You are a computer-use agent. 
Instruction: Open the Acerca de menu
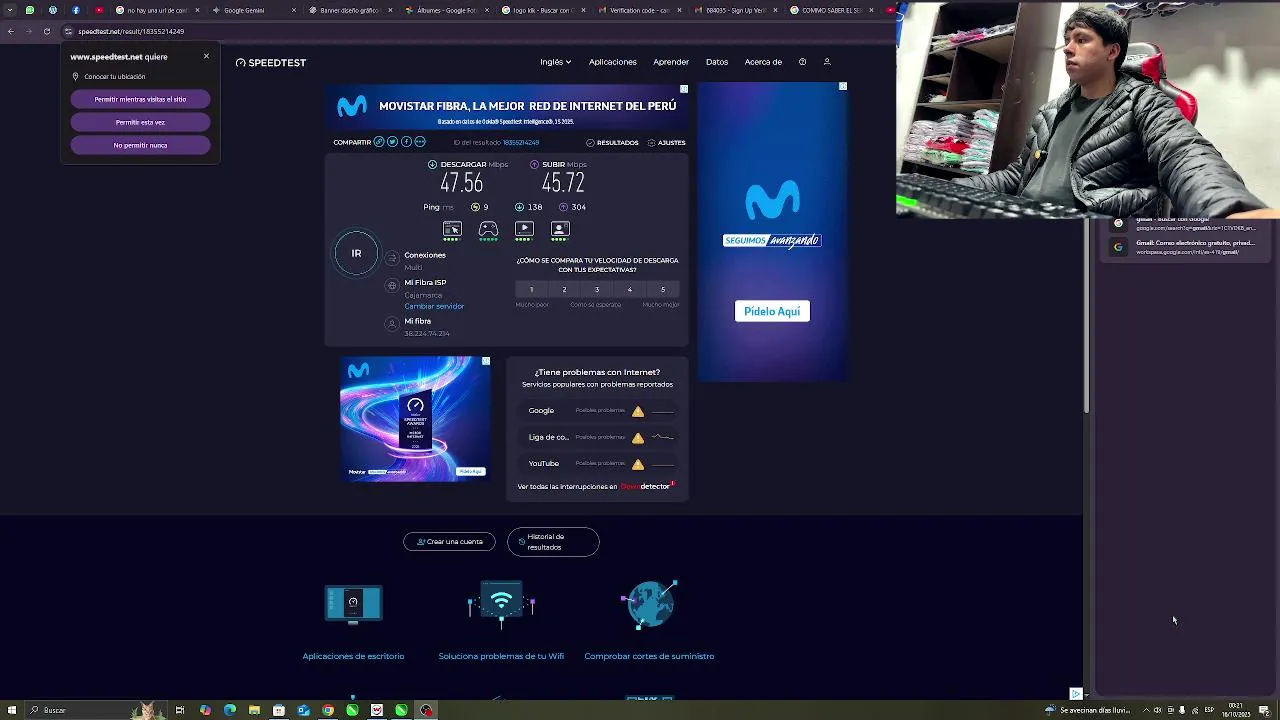(763, 62)
